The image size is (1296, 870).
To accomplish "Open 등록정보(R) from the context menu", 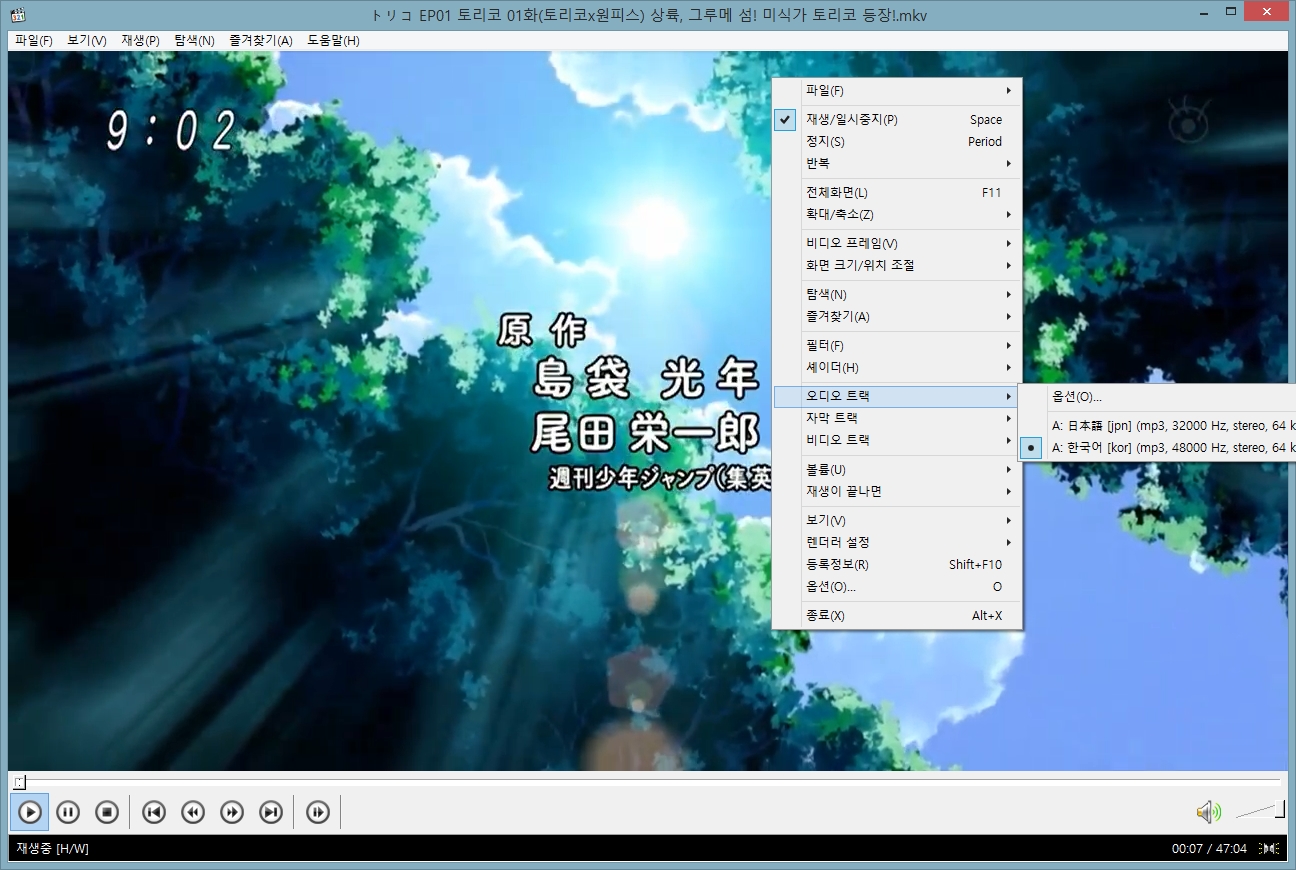I will click(x=897, y=564).
